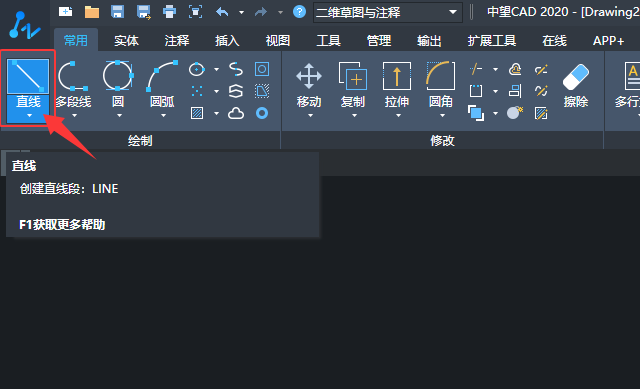Switch to the 扩展工具 ribbon tab
This screenshot has height=389, width=640.
click(x=492, y=40)
